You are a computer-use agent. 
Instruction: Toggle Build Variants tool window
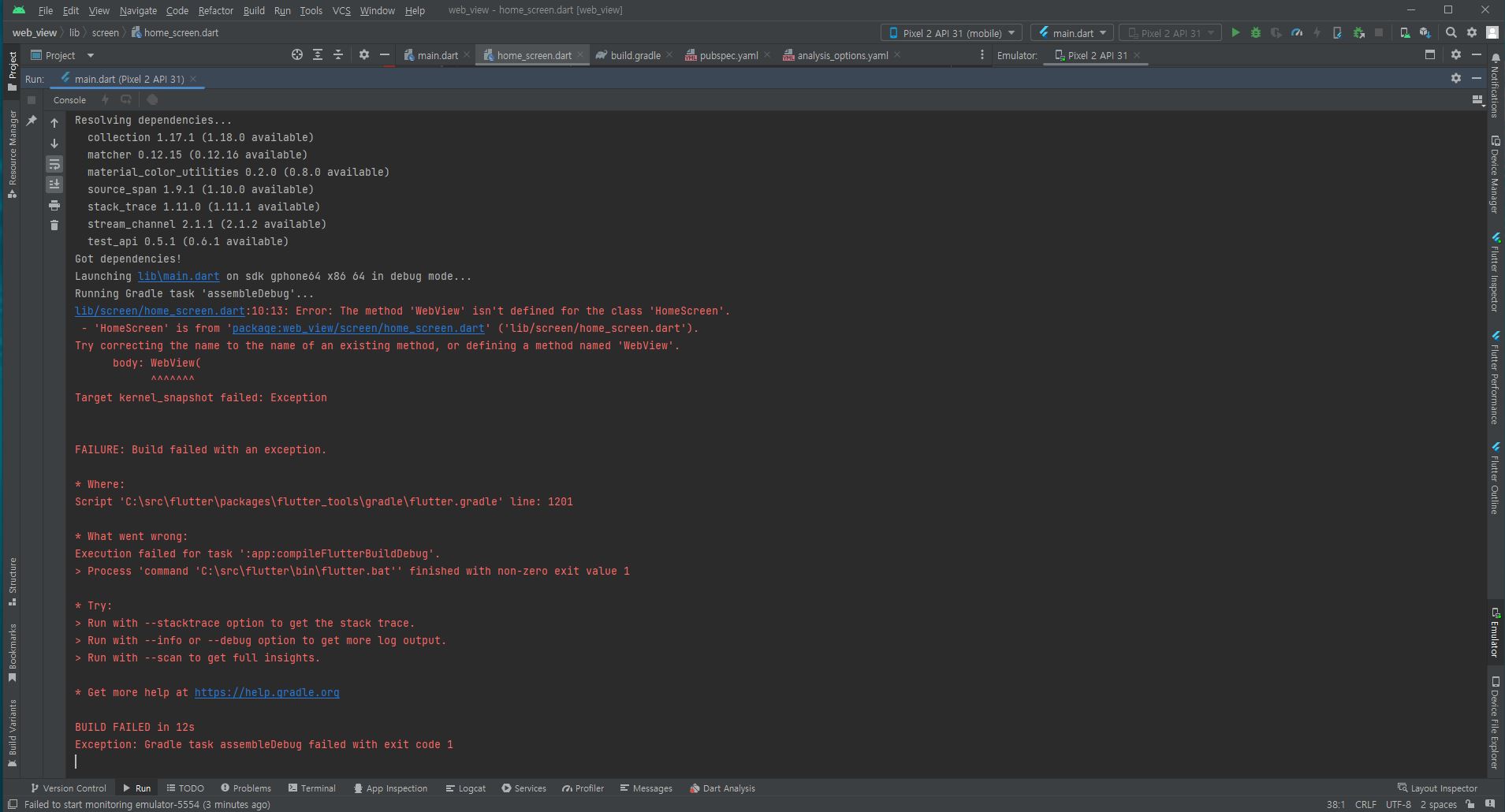click(12, 733)
